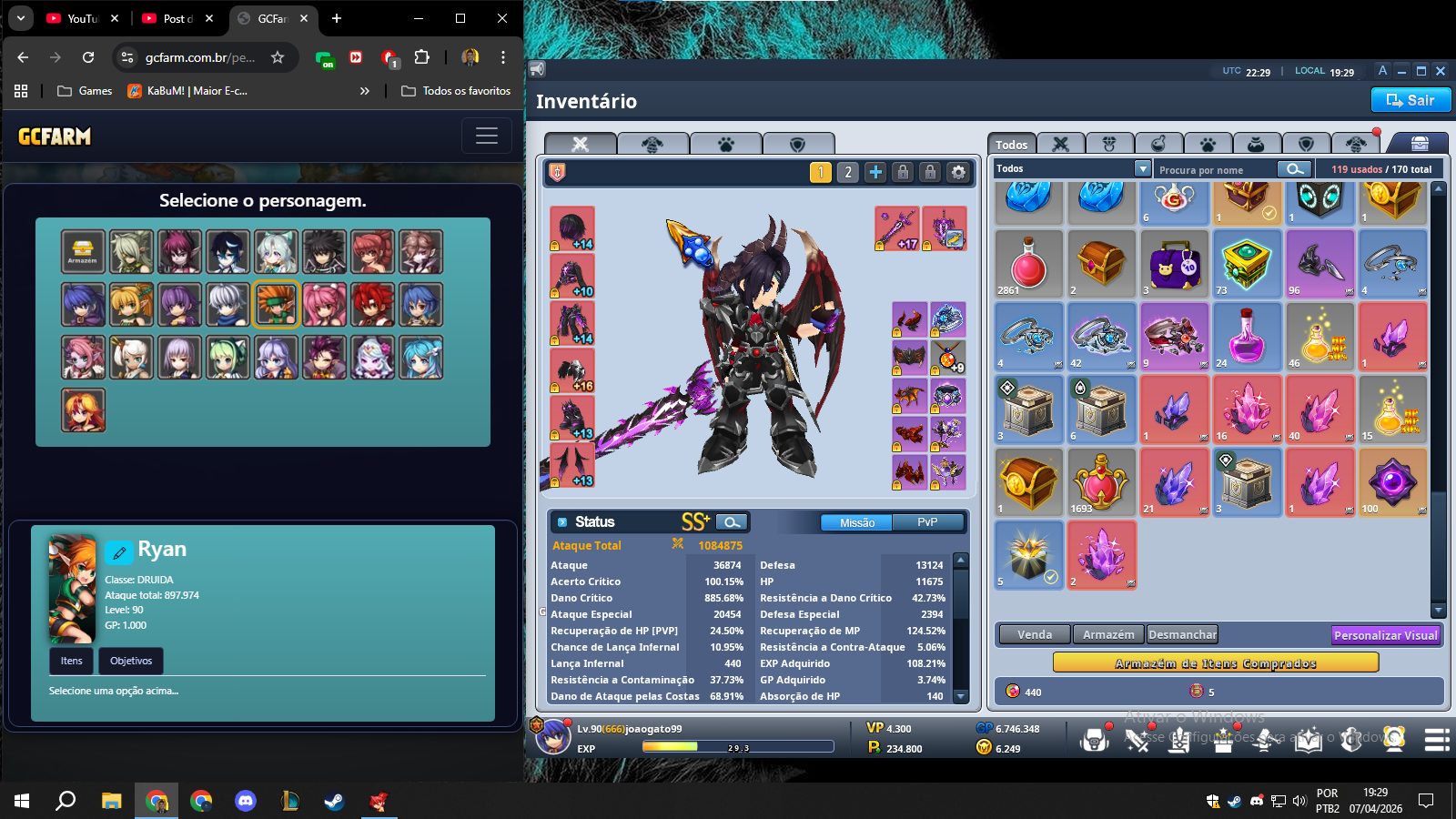Add a new equipment preset with plus icon
This screenshot has height=819, width=1456.
click(875, 172)
